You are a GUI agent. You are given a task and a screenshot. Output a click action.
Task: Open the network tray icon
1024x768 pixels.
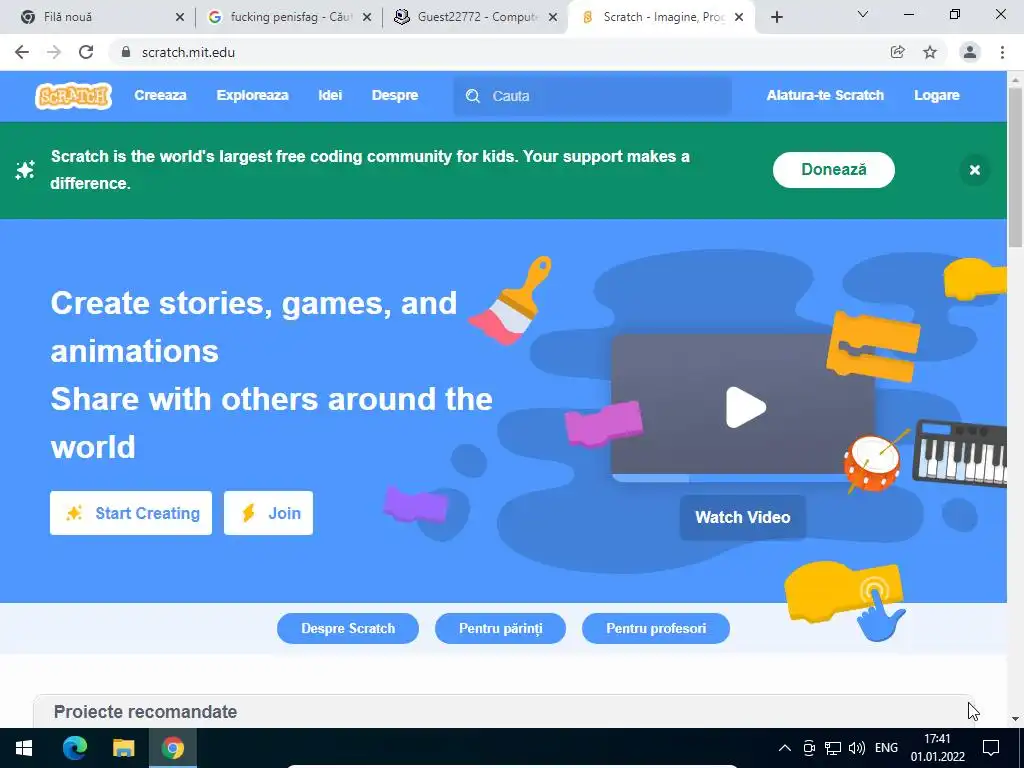(x=833, y=748)
